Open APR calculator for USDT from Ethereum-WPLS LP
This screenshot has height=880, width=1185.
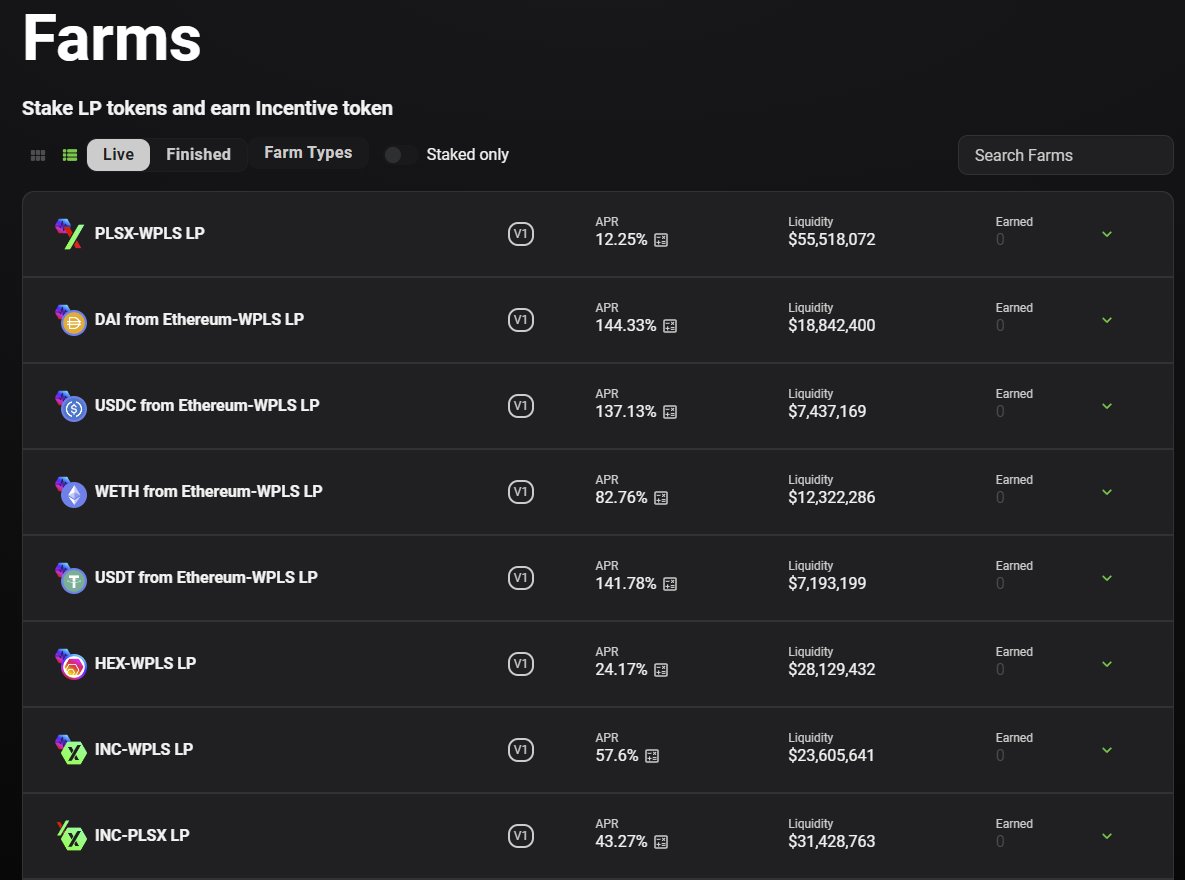tap(670, 584)
